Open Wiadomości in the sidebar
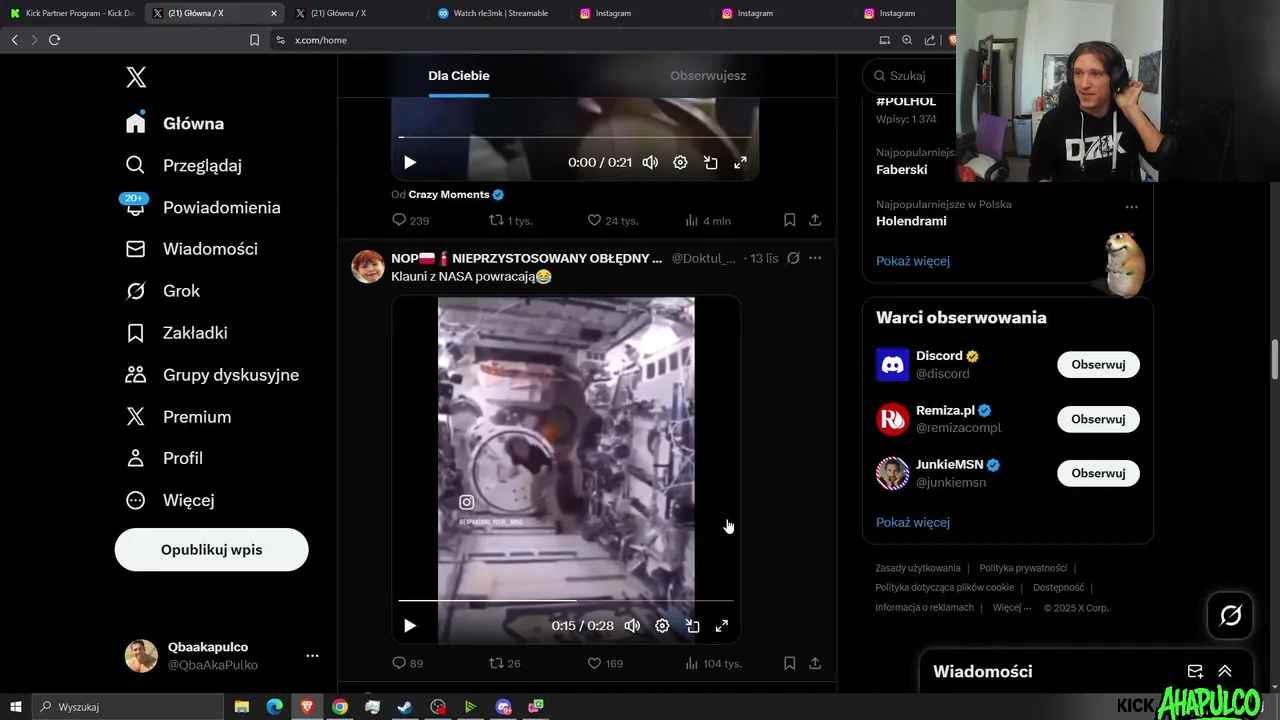 (192, 249)
